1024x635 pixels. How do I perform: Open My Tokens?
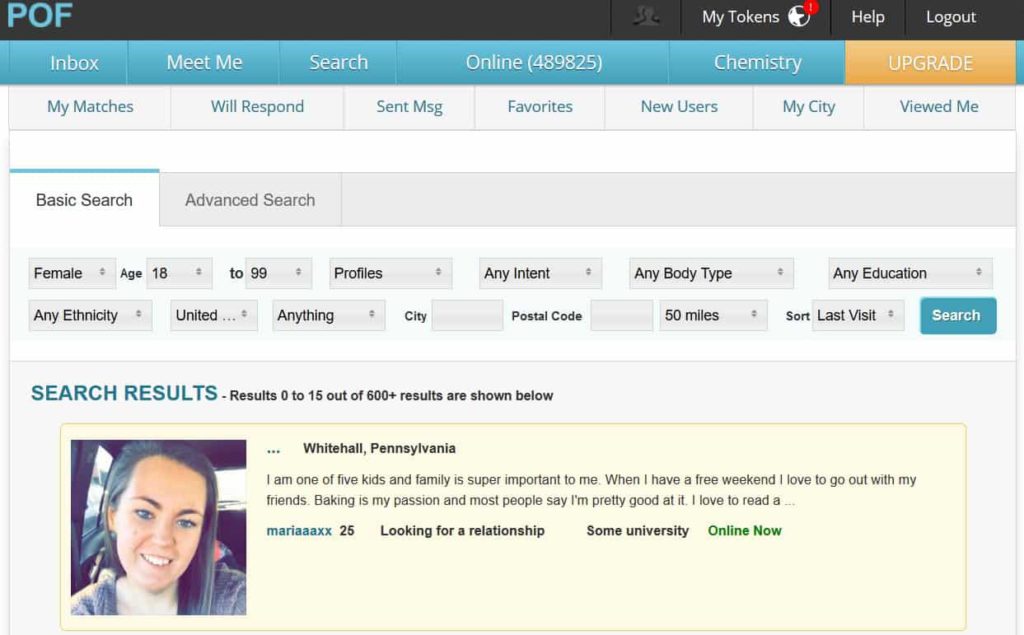coord(741,17)
